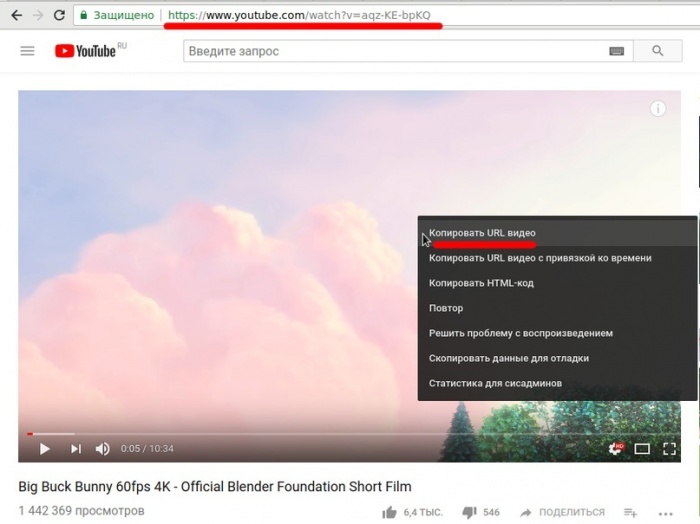Open the three-dot more actions menu
700x524 pixels.
(665, 514)
